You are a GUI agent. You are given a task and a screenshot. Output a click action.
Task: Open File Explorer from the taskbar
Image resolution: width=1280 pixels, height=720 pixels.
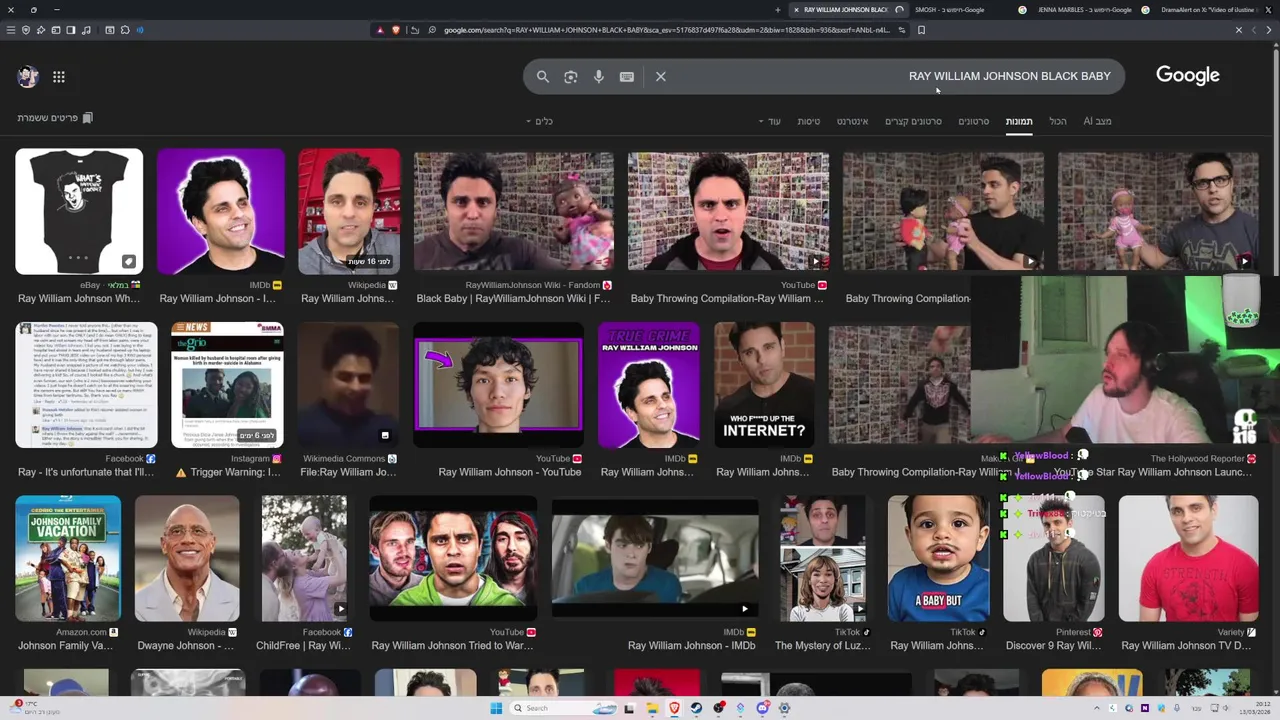click(x=652, y=708)
